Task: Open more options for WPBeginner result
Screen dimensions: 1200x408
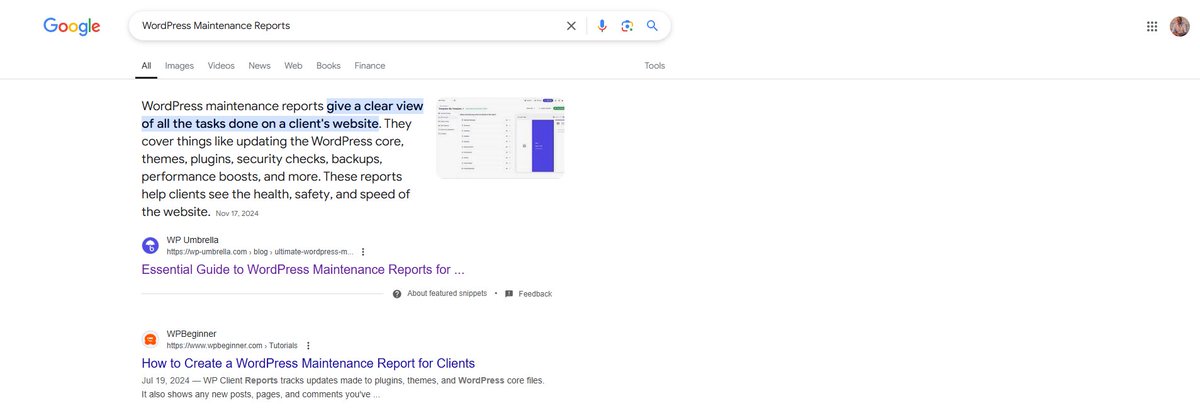Action: 308,345
